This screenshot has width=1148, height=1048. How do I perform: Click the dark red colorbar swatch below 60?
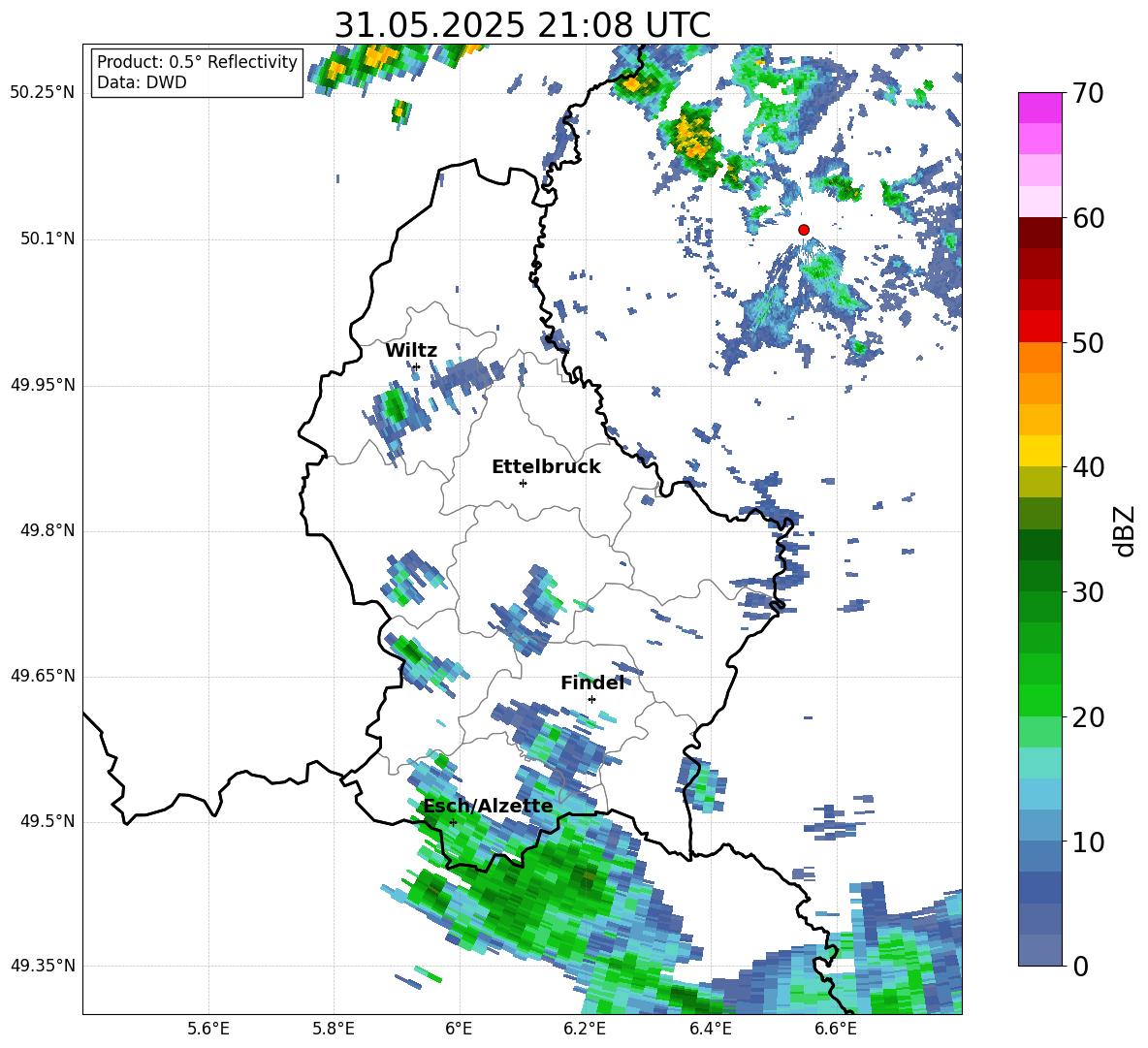point(1039,233)
